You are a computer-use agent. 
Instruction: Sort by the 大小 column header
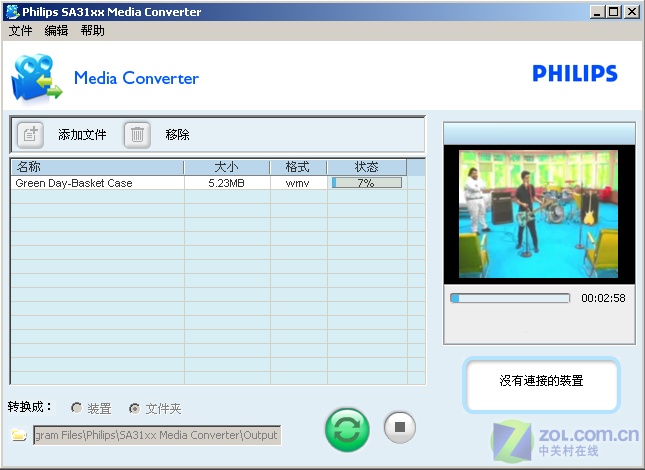point(227,167)
